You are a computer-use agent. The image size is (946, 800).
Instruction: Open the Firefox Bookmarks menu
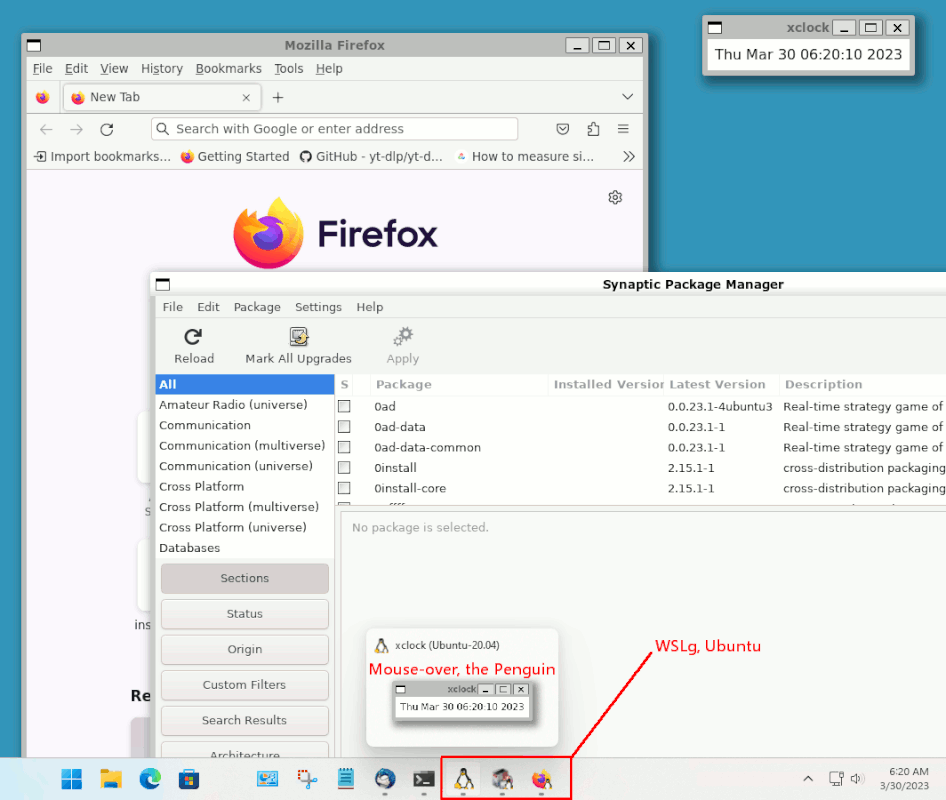click(x=228, y=69)
